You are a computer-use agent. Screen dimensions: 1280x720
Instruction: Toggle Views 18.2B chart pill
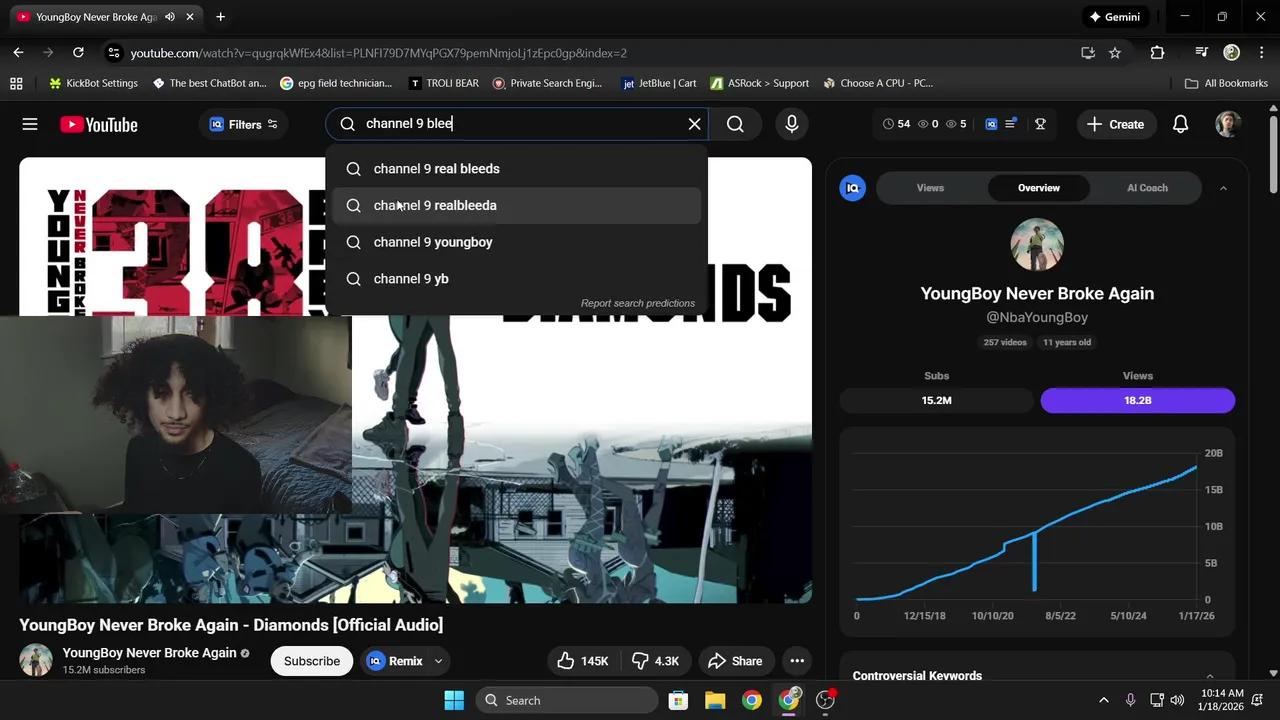coord(1138,400)
